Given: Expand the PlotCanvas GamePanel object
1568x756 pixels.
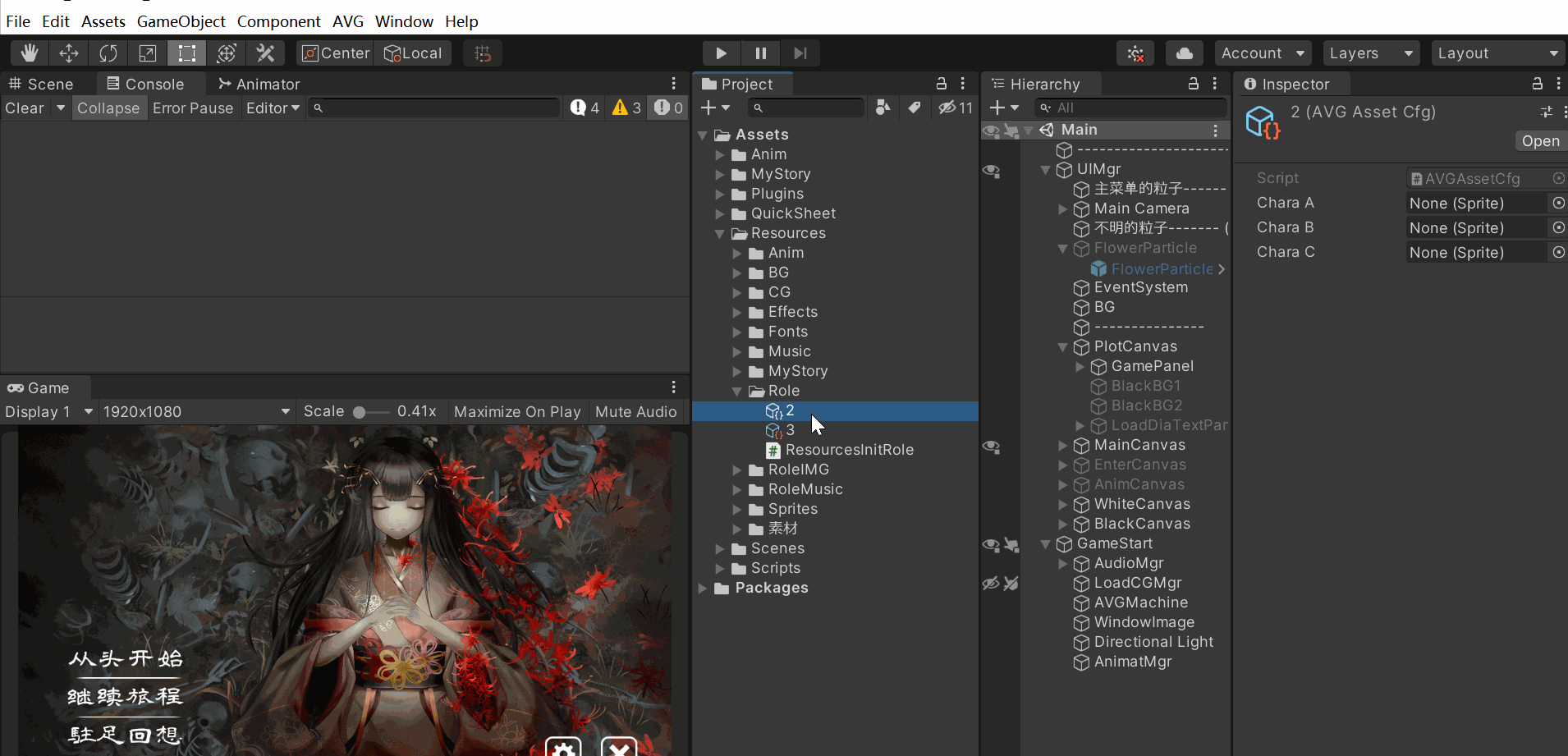Looking at the screenshot, I should (1080, 367).
